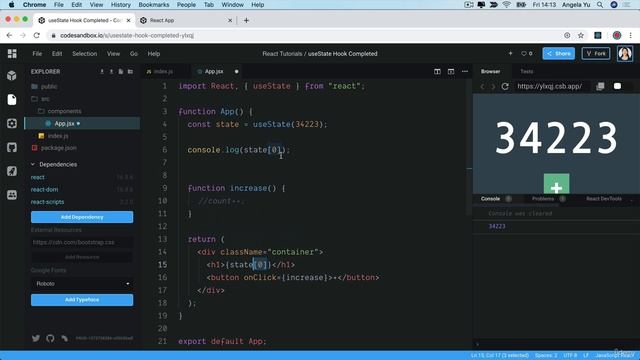The width and height of the screenshot is (640, 360).
Task: Click the Twitter icon in sidebar footer
Action: 36,338
